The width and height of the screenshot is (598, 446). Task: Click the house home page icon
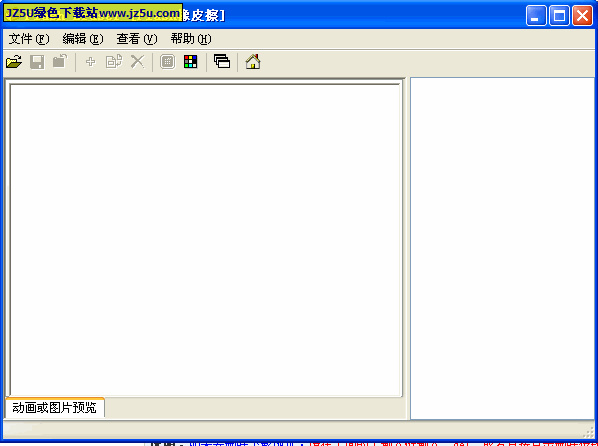click(253, 61)
